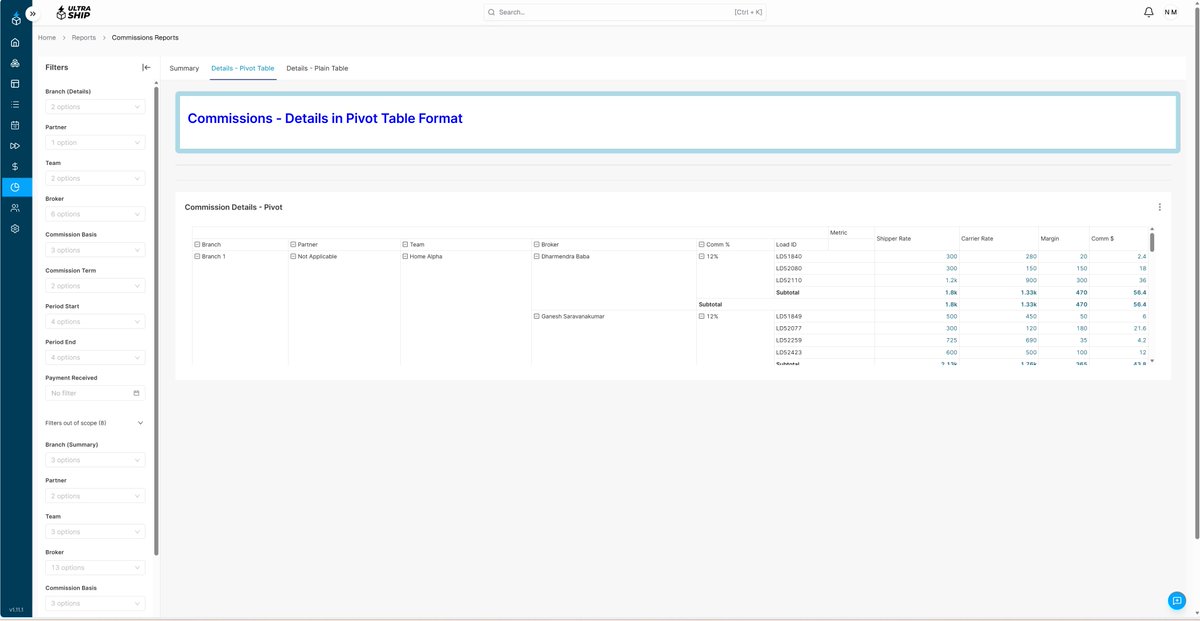Select the Details - Pivot Table tab
This screenshot has height=621, width=1200.
click(x=243, y=68)
